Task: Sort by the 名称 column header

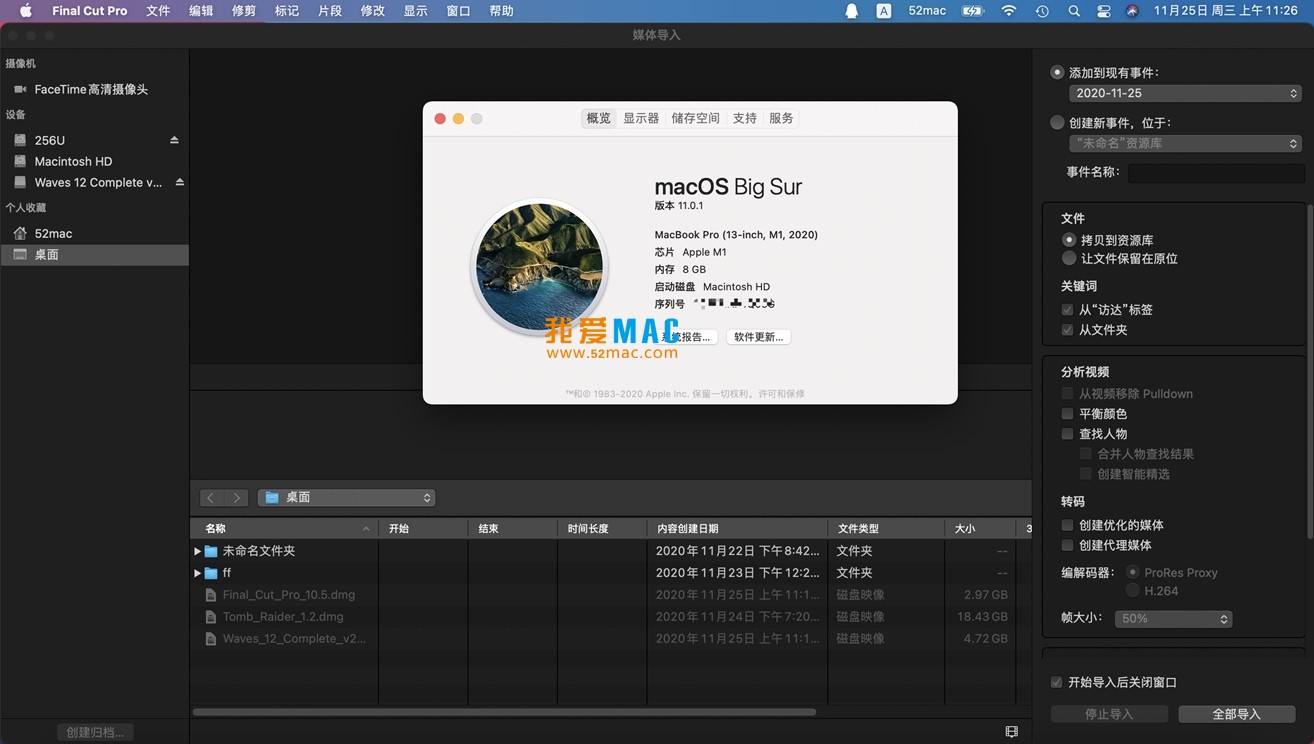Action: 284,528
